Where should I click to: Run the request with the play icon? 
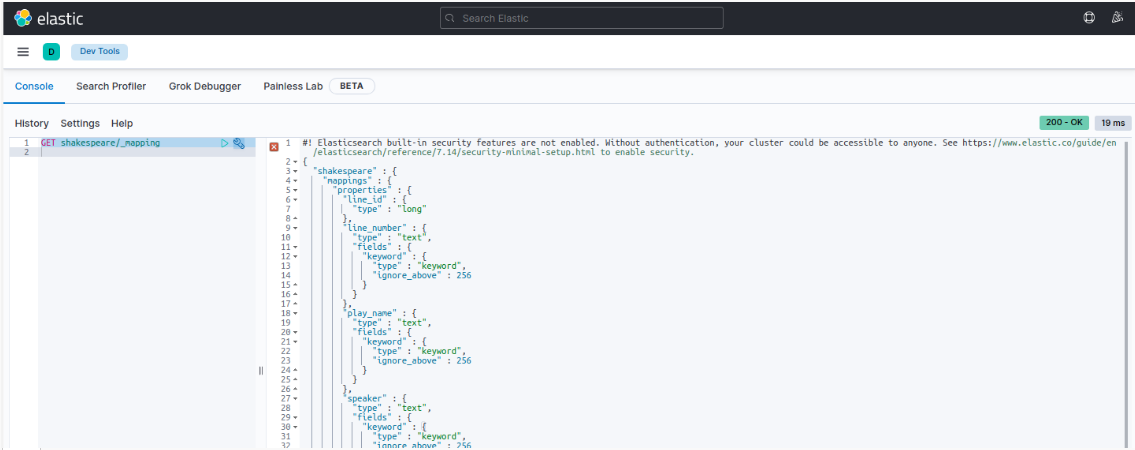coord(224,143)
